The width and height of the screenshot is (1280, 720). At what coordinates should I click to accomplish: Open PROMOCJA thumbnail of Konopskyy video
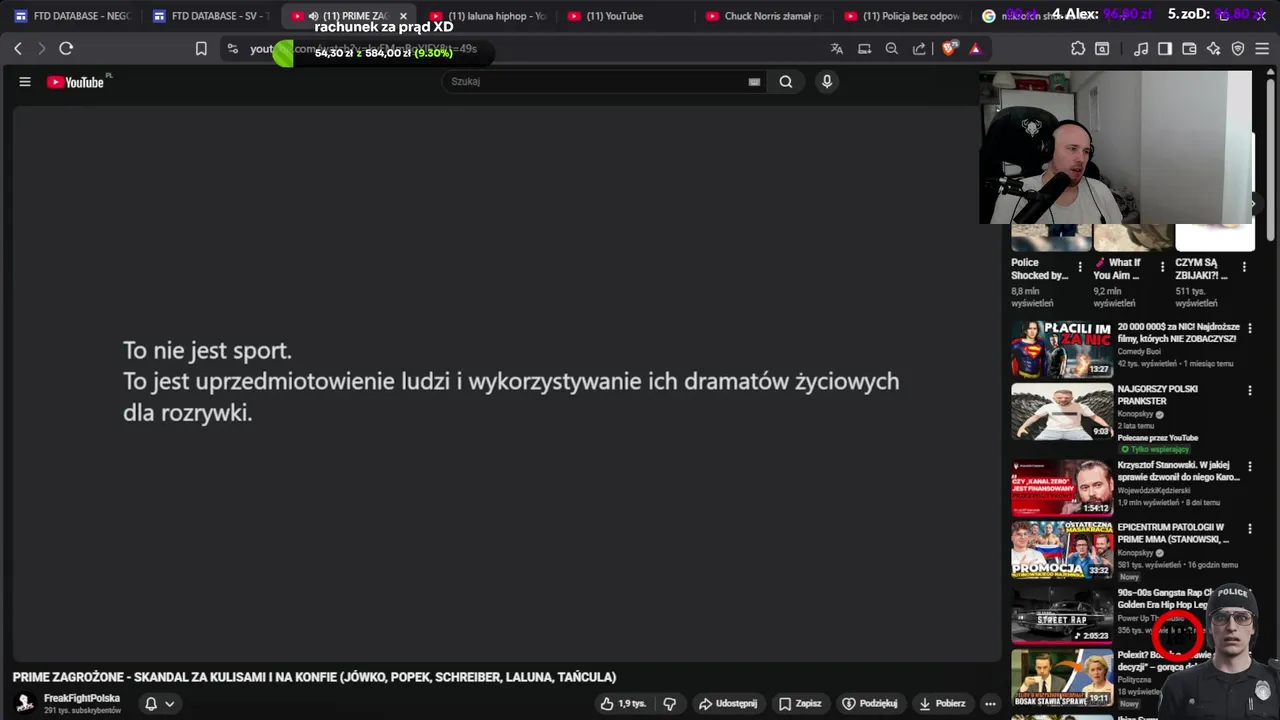coord(1061,549)
